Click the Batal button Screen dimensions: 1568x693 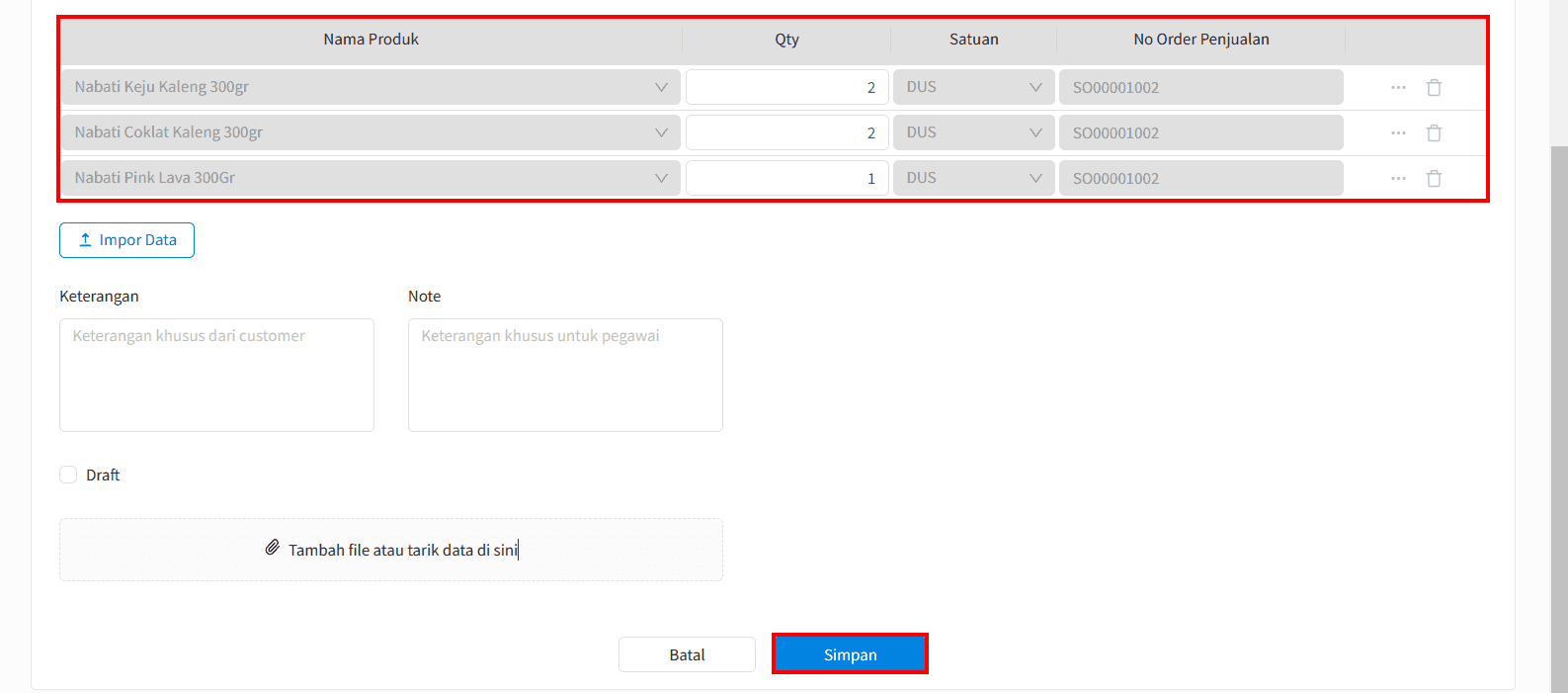(x=687, y=654)
